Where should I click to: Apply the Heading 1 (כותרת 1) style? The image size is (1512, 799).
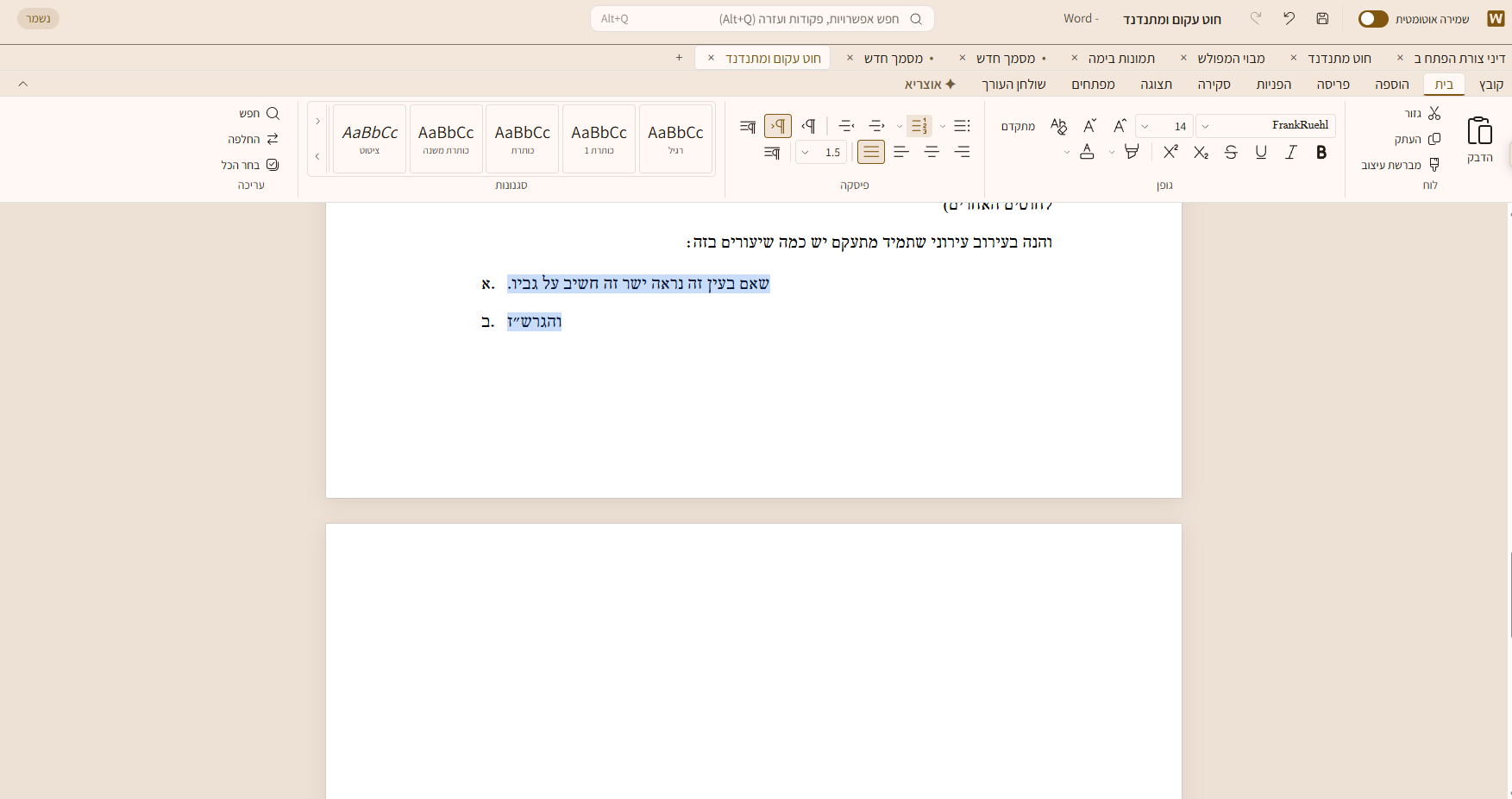point(599,139)
